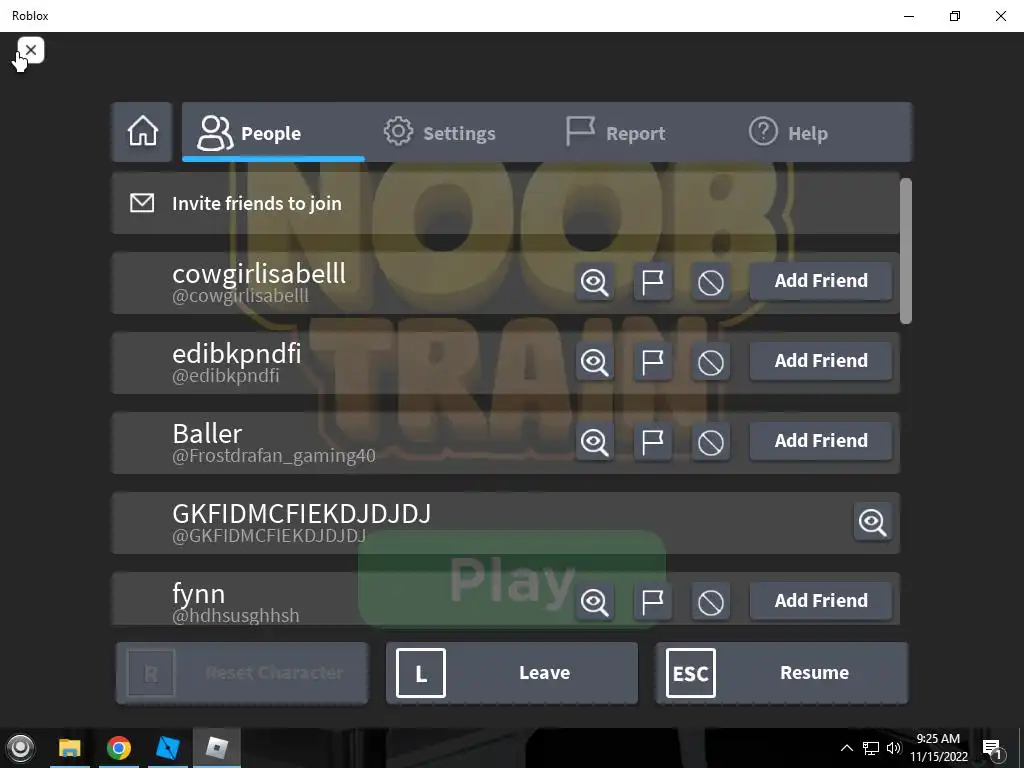Add Baller as a friend

click(821, 441)
